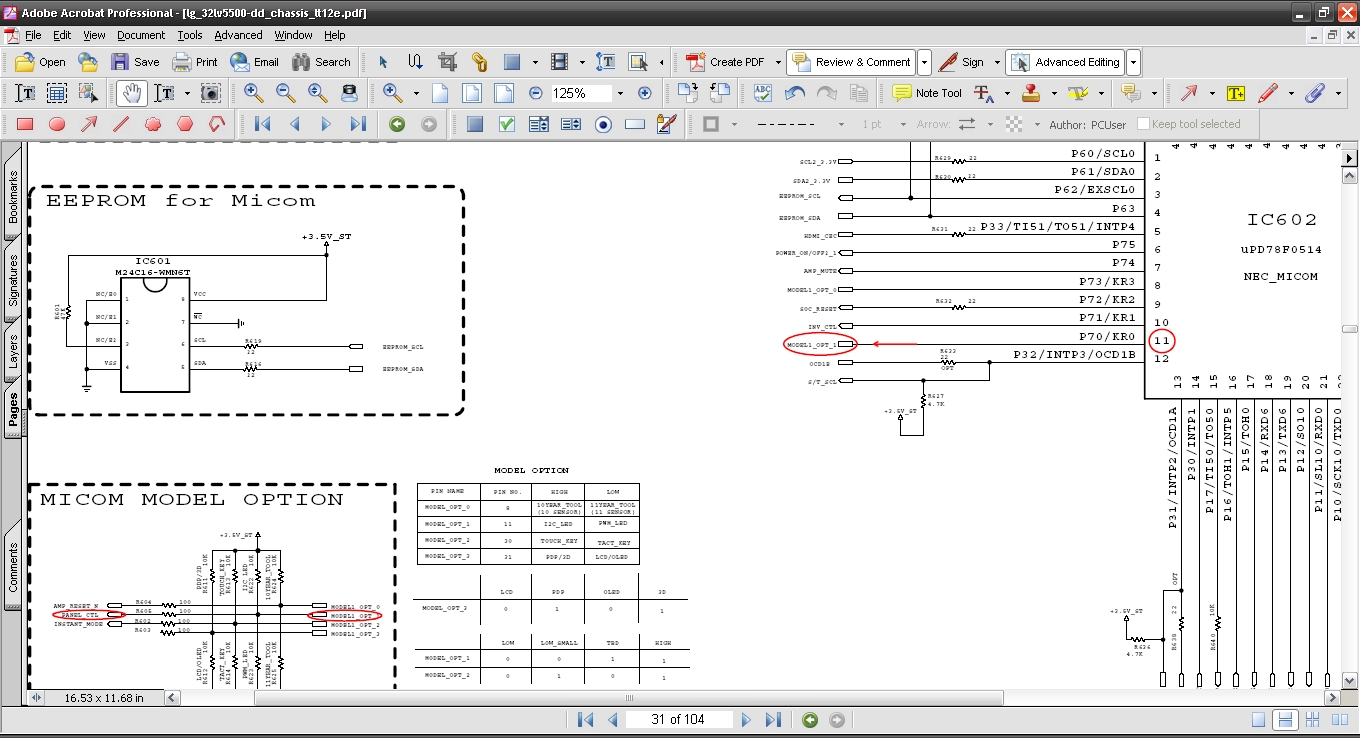The image size is (1360, 738).
Task: Select the Hand tool
Action: (130, 93)
